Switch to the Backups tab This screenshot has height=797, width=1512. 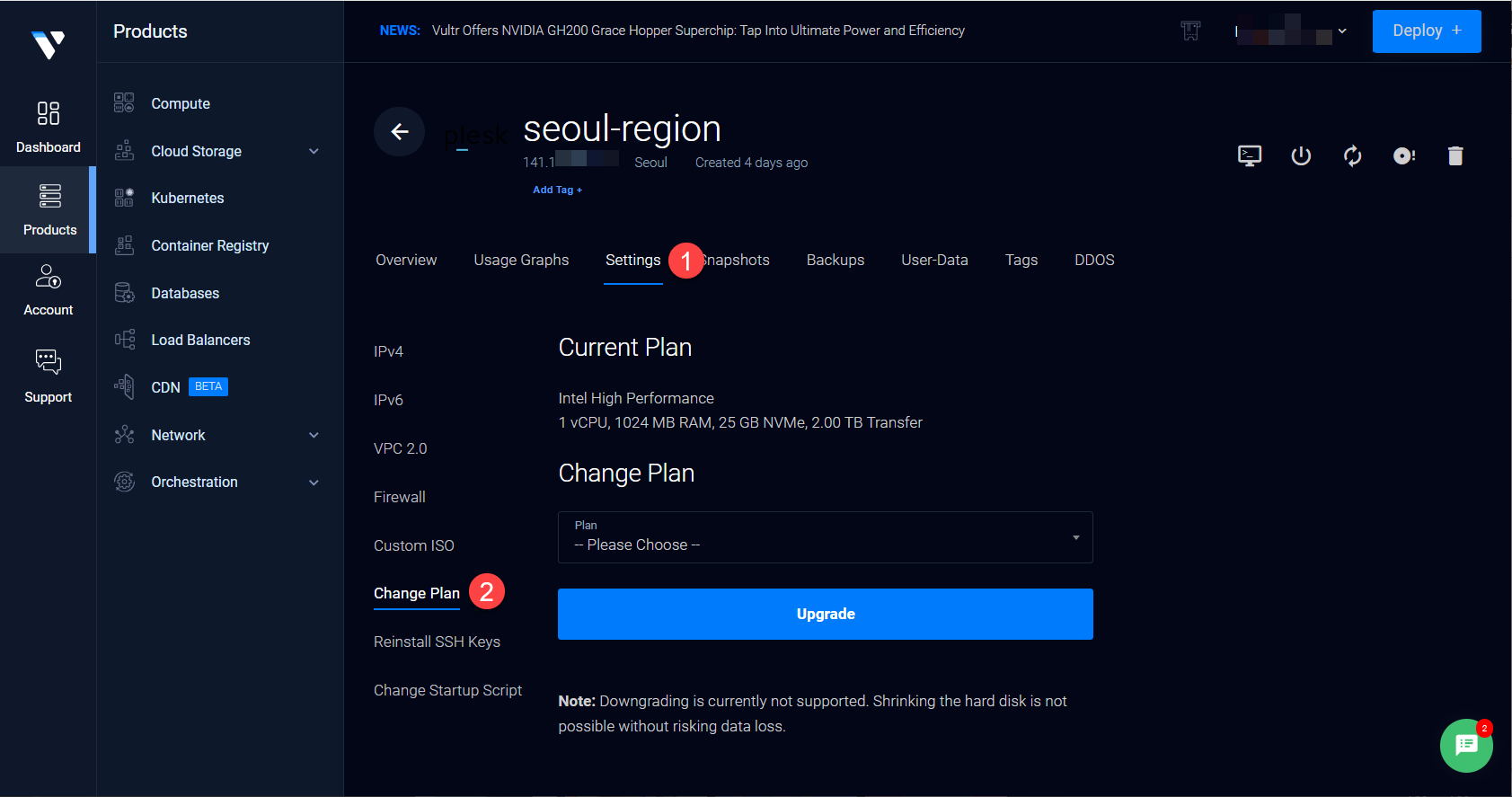click(x=836, y=260)
